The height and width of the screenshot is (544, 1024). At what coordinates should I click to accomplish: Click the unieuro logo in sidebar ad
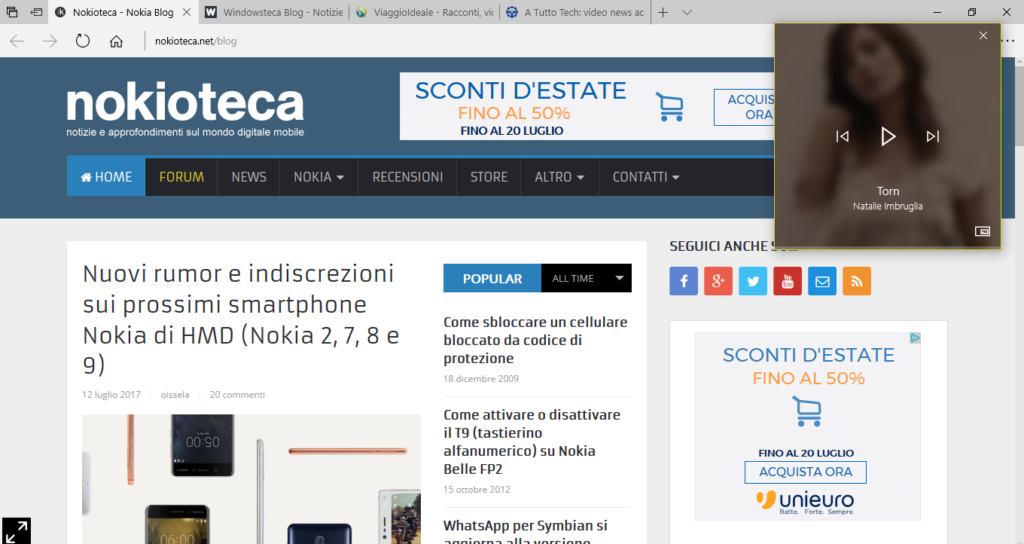(805, 502)
